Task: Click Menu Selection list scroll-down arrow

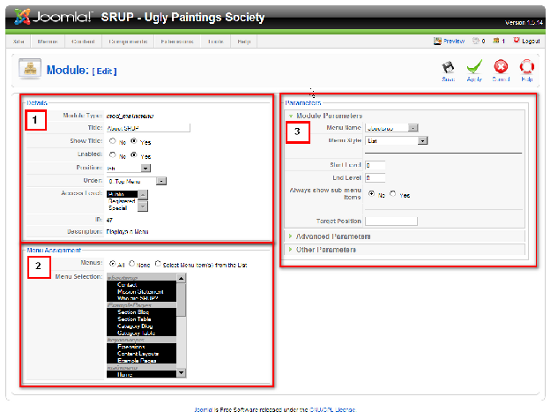Action: click(181, 373)
